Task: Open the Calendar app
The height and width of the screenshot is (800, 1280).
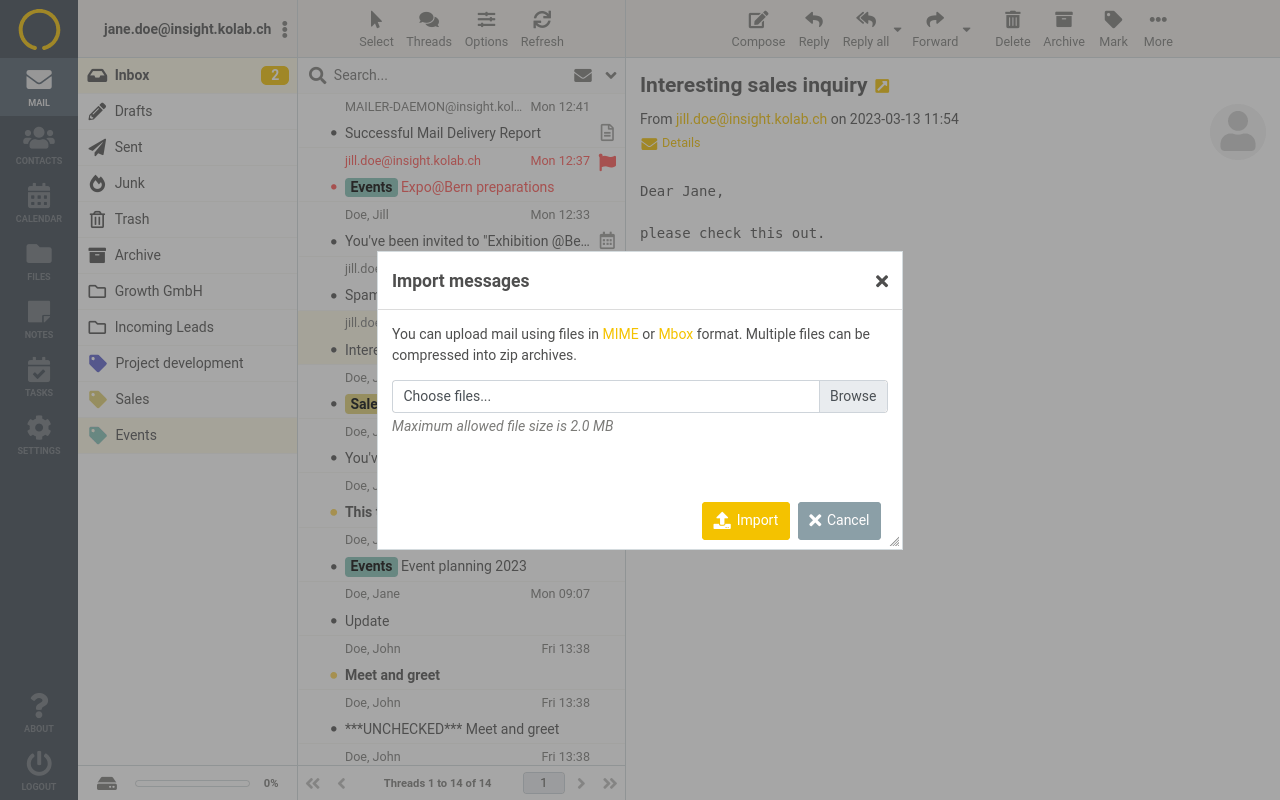Action: 39,203
